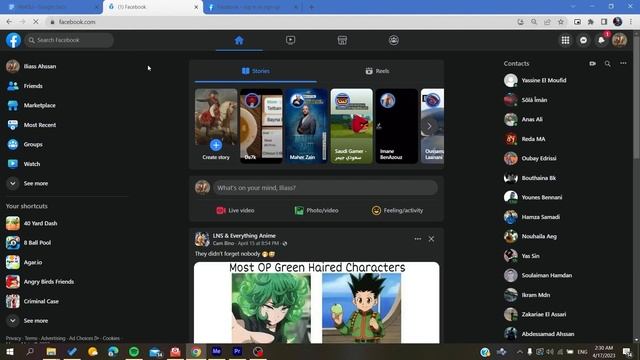This screenshot has width=640, height=360.
Task: Open File Explorer from taskbar
Action: [51, 351]
